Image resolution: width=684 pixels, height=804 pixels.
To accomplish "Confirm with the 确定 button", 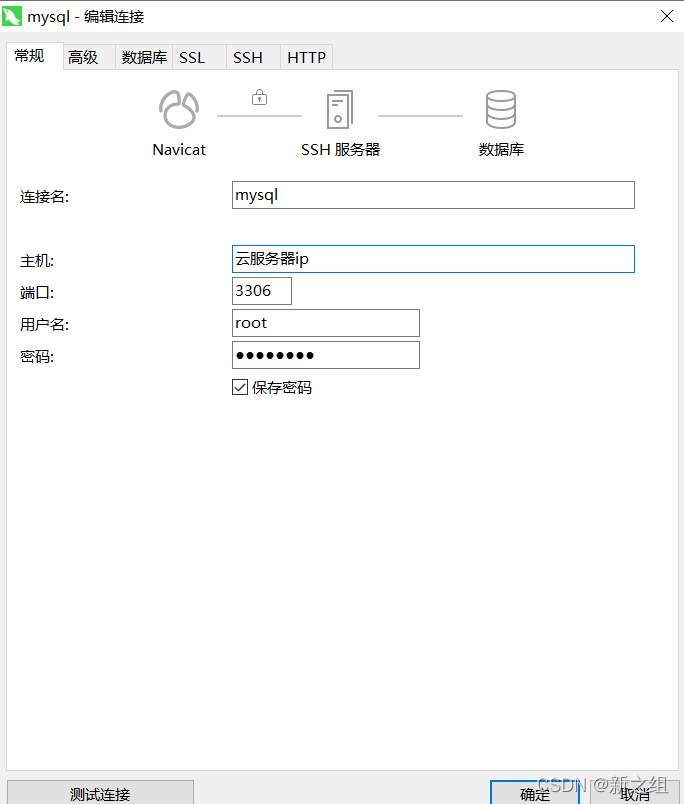I will (535, 793).
